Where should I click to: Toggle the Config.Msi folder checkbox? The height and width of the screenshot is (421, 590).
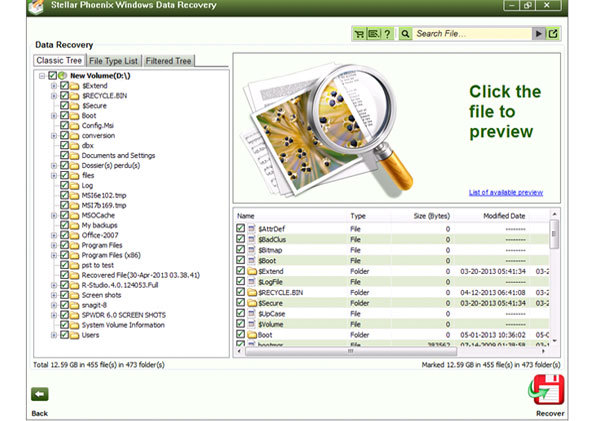[x=64, y=125]
